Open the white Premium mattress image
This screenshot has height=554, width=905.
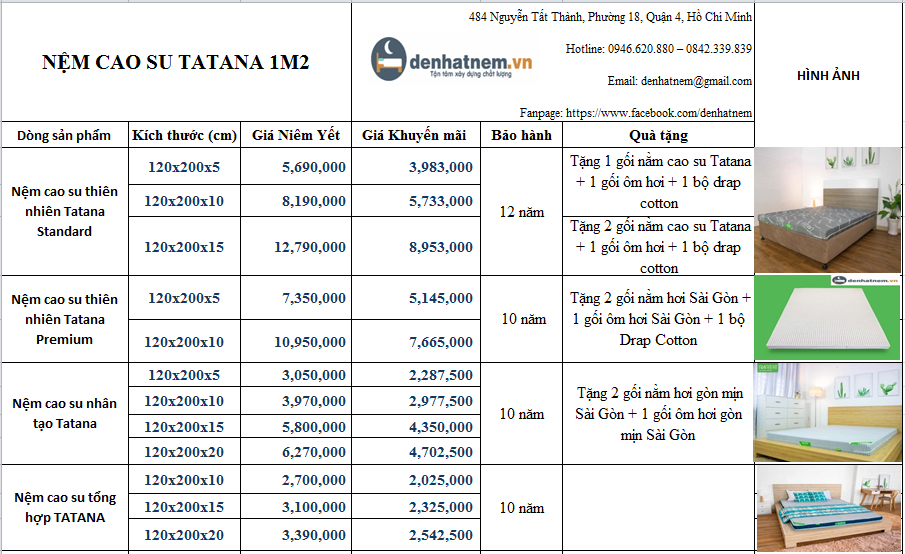coord(827,318)
